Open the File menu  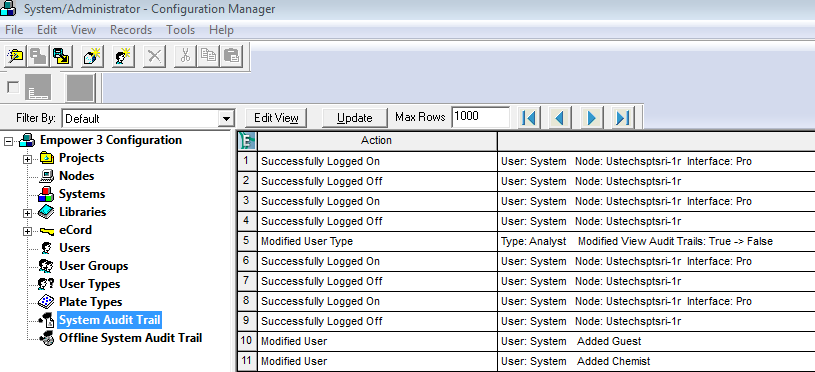tap(14, 30)
